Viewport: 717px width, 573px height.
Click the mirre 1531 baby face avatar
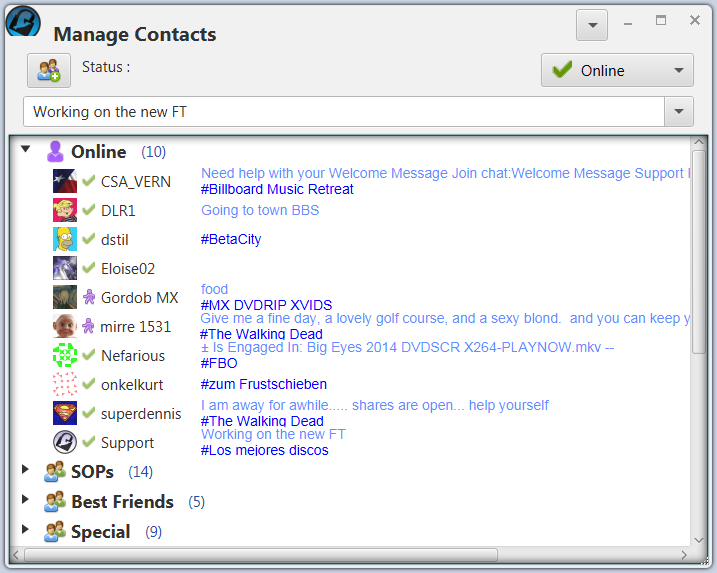click(65, 326)
